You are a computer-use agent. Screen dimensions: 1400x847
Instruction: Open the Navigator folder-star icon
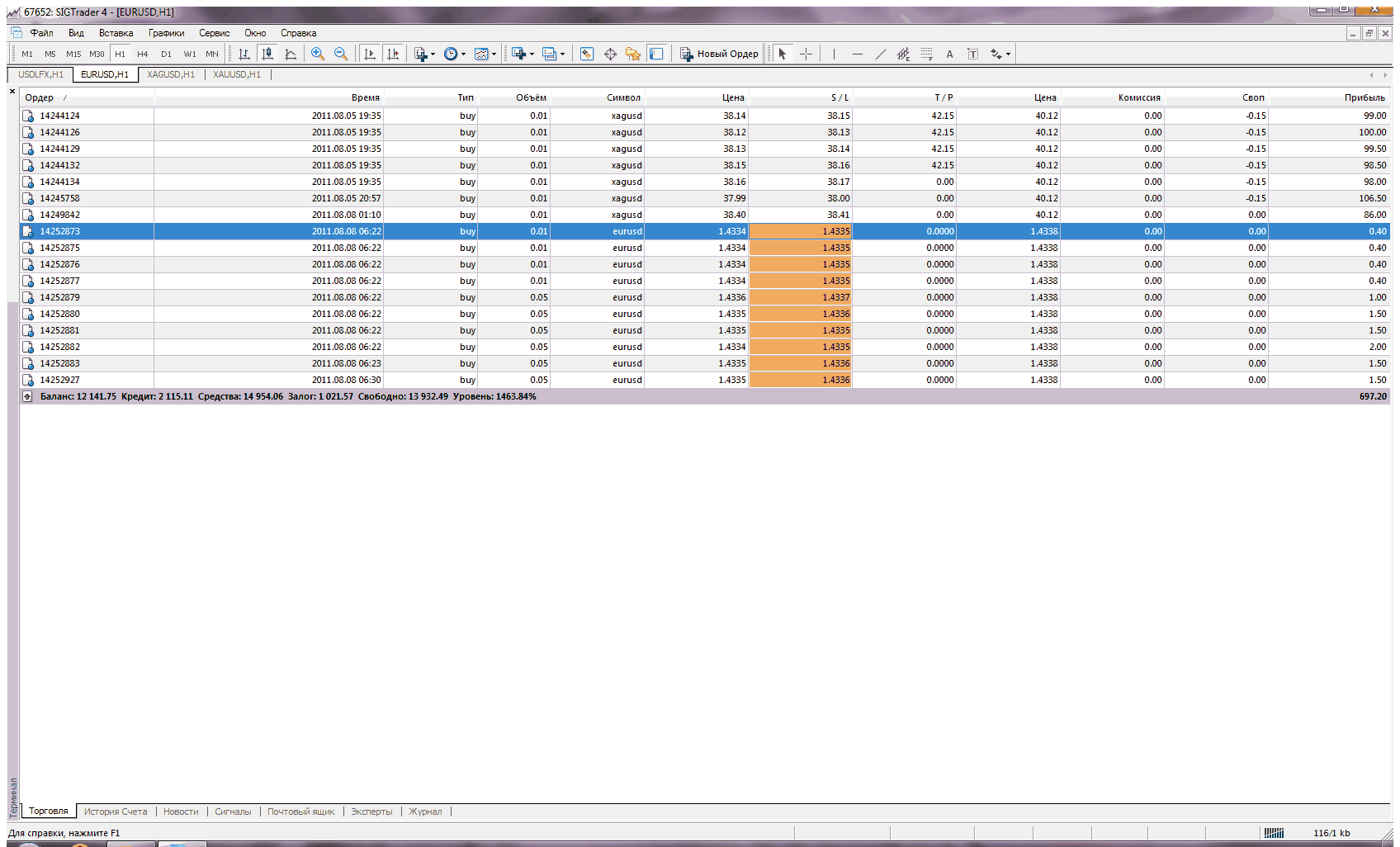(x=633, y=54)
